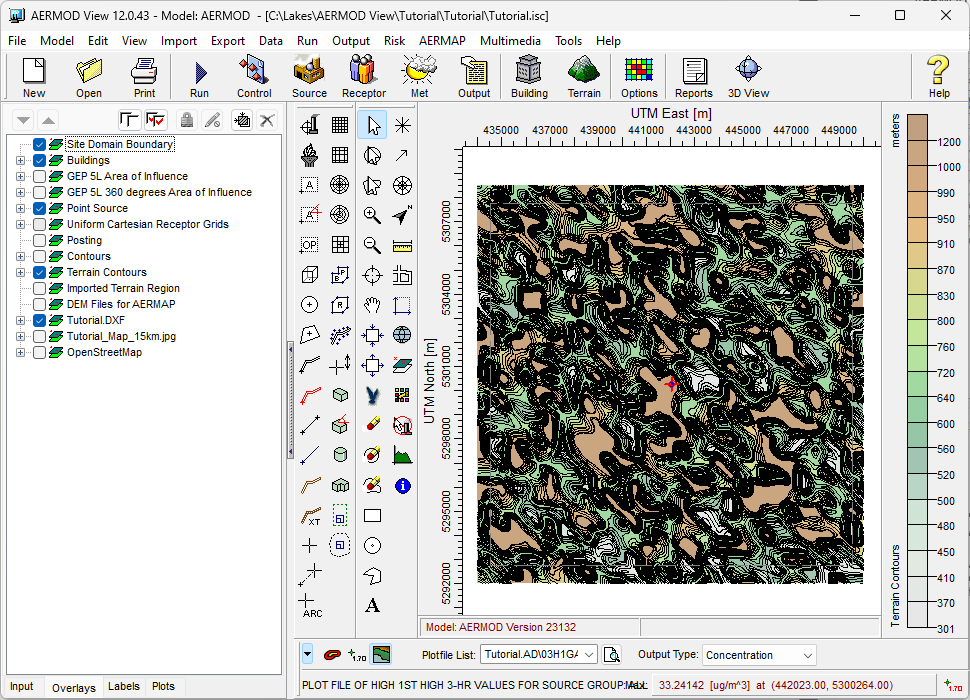The image size is (970, 700).
Task: Click the Building toolbar button
Action: 529,77
